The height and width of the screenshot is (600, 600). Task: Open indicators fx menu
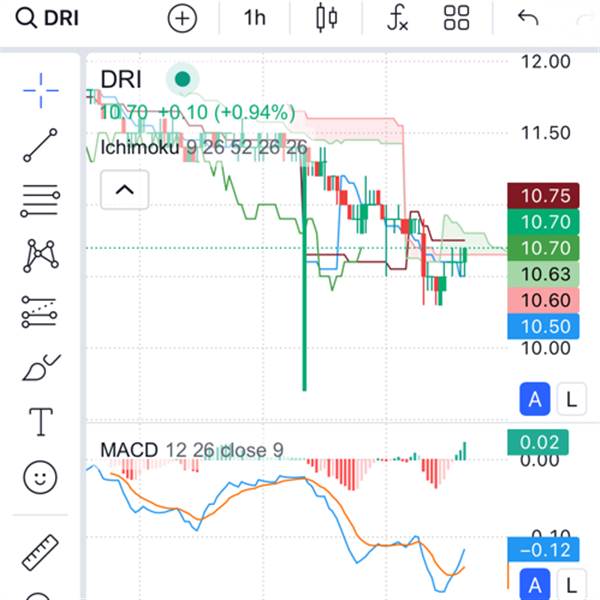tap(398, 18)
